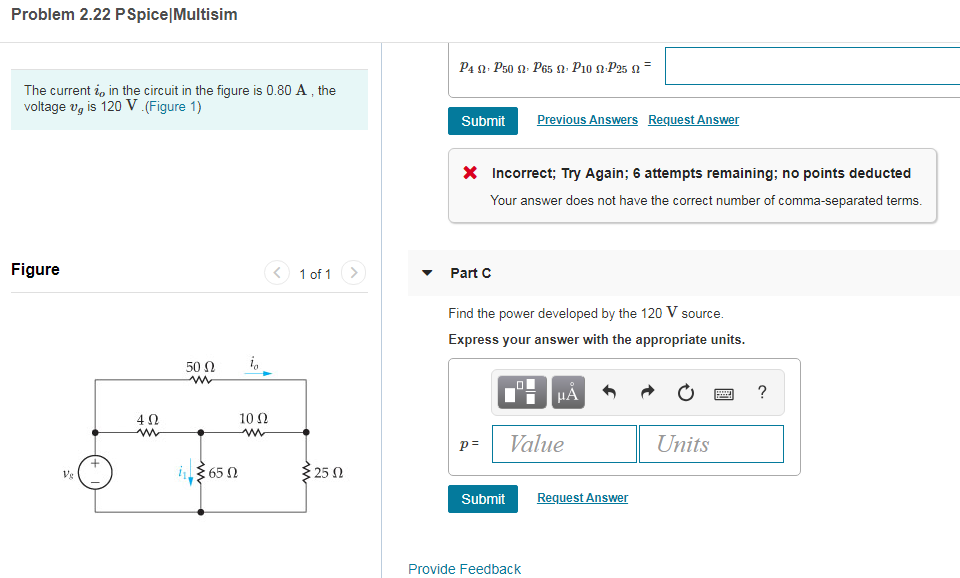The height and width of the screenshot is (578, 960).
Task: Click the redo arrow icon
Action: [x=647, y=392]
